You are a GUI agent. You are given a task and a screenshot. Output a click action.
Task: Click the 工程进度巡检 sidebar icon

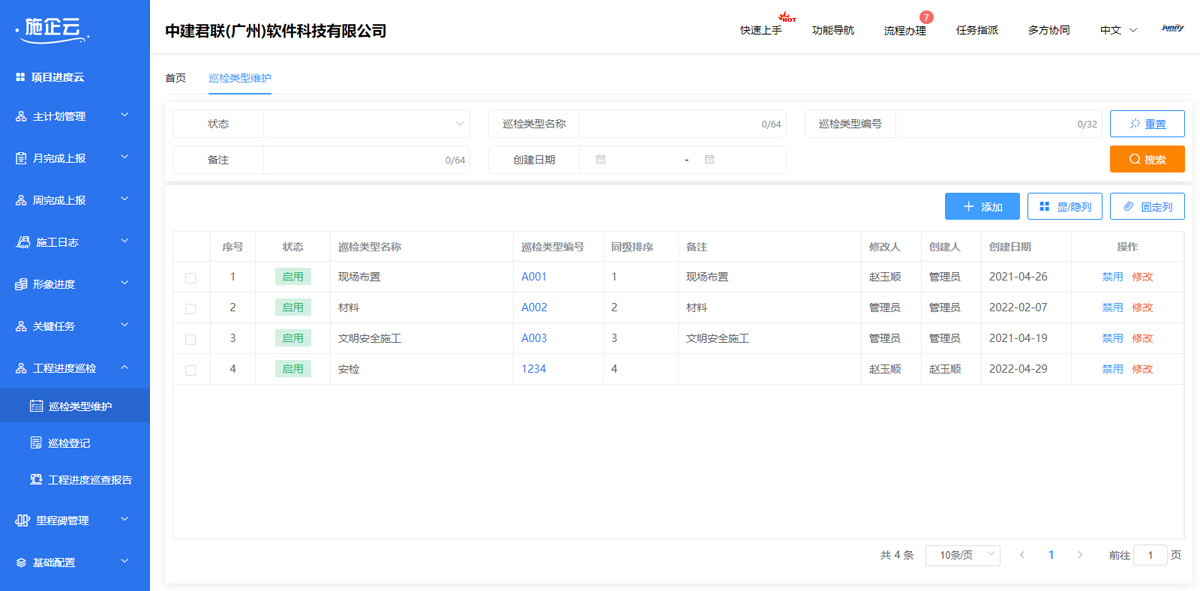tap(21, 368)
